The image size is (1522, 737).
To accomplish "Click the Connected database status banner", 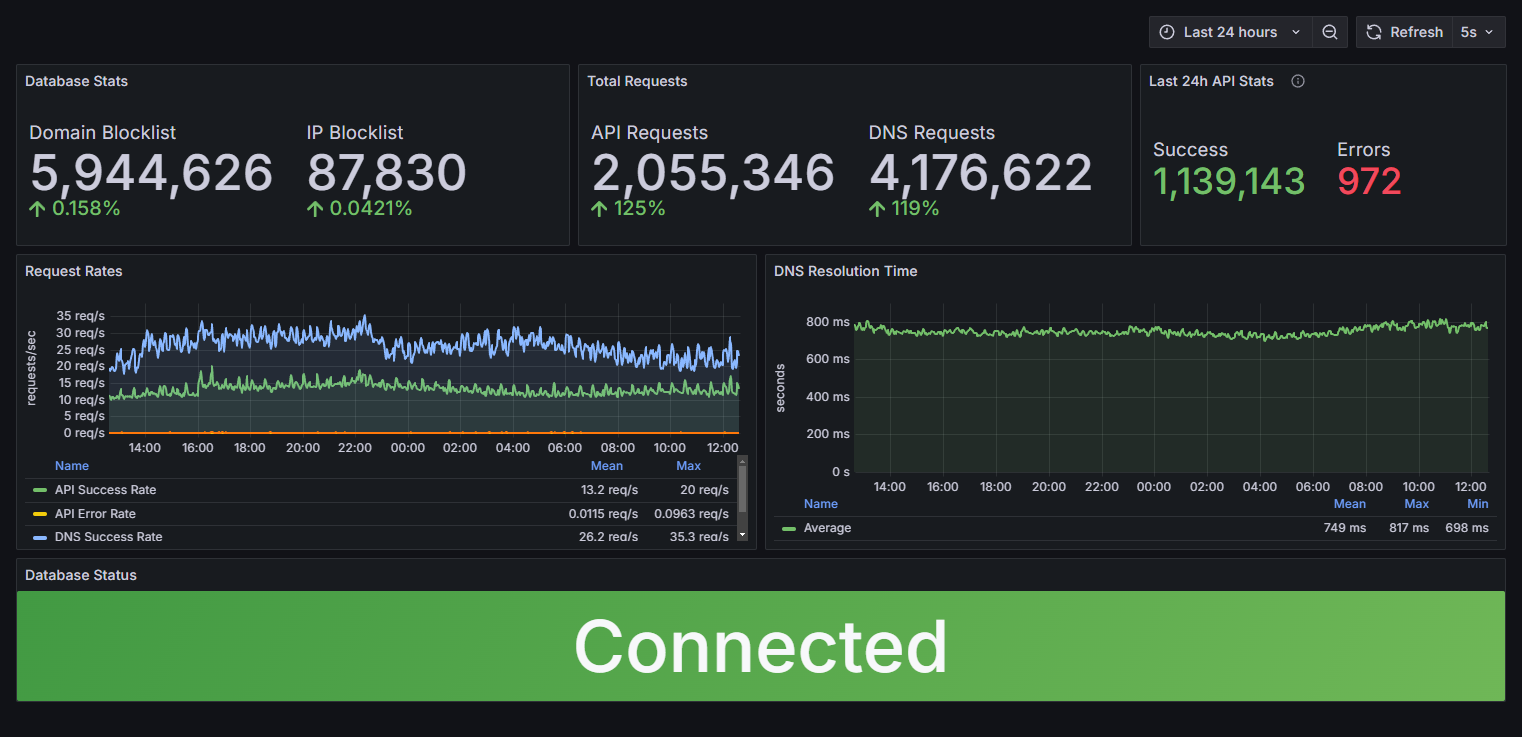I will pyautogui.click(x=761, y=646).
